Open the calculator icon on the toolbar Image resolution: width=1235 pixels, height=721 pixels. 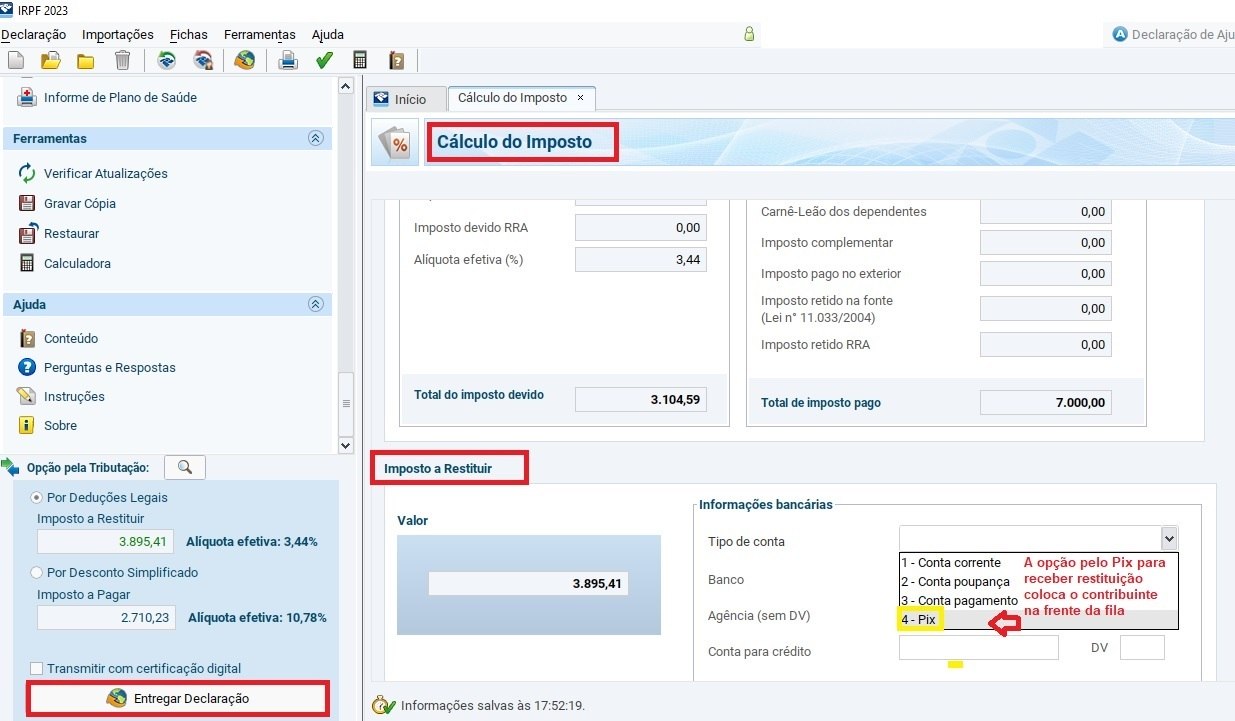pos(359,60)
